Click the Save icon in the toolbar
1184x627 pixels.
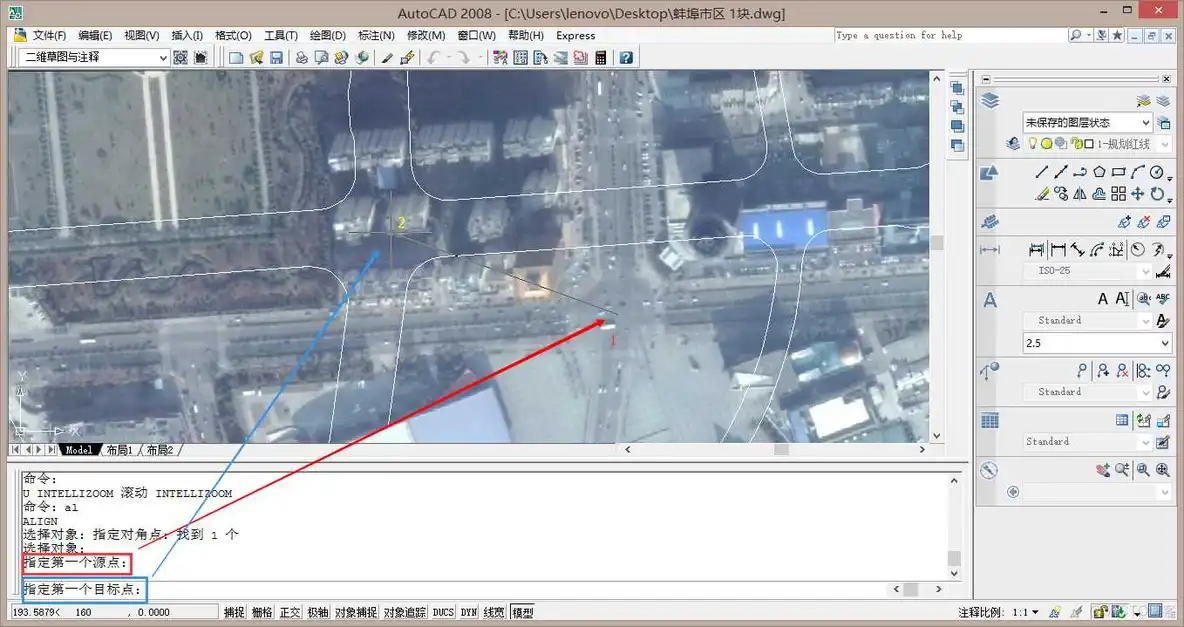276,58
